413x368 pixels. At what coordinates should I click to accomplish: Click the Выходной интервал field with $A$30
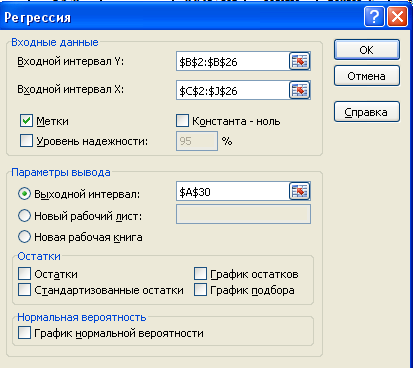[x=233, y=191]
